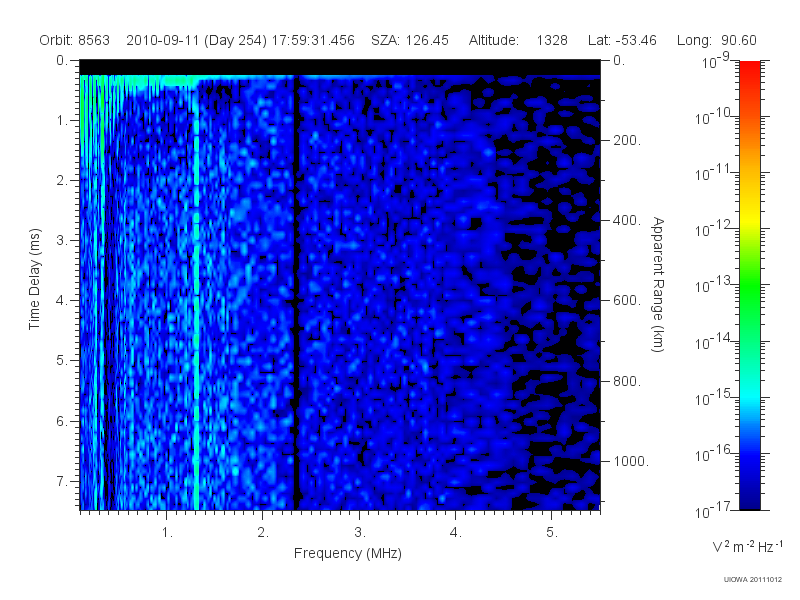Click the date 2010-09-11 (Day 254) label

click(x=196, y=40)
